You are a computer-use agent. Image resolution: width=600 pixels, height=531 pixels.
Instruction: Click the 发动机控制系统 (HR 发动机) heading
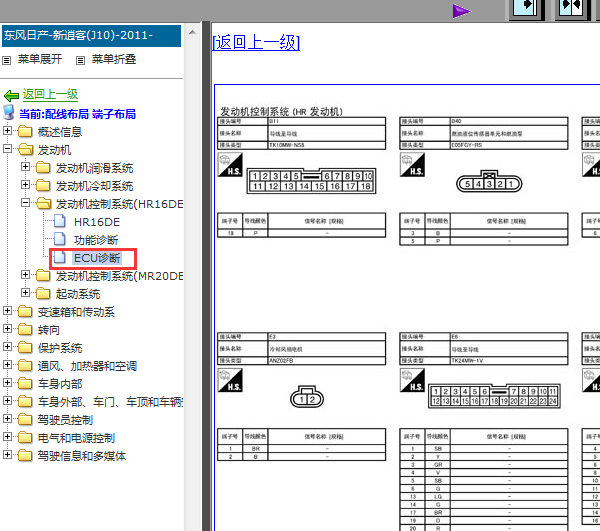click(281, 111)
